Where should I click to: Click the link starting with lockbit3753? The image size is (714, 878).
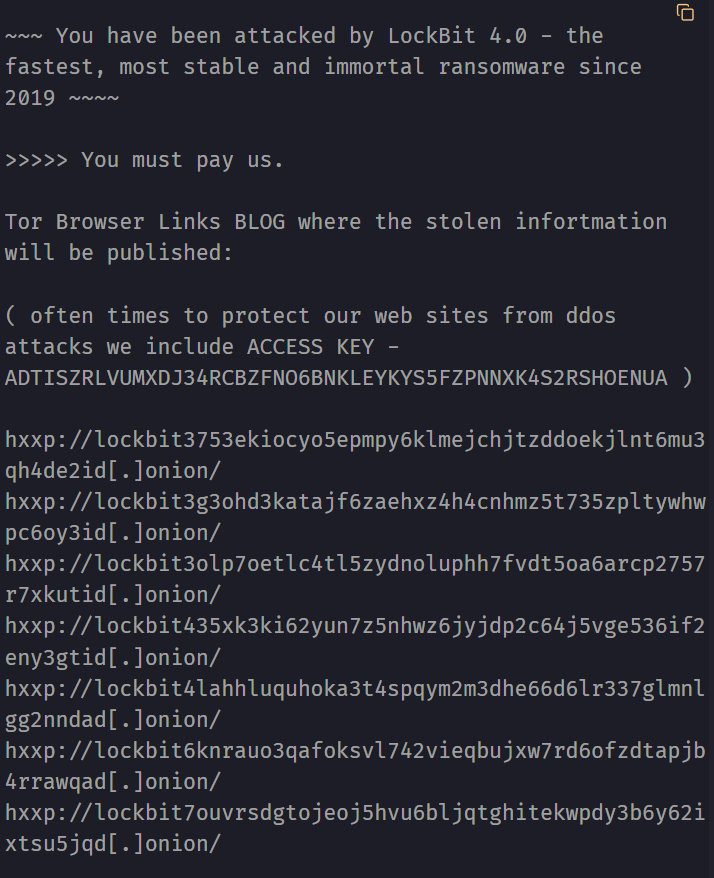355,440
